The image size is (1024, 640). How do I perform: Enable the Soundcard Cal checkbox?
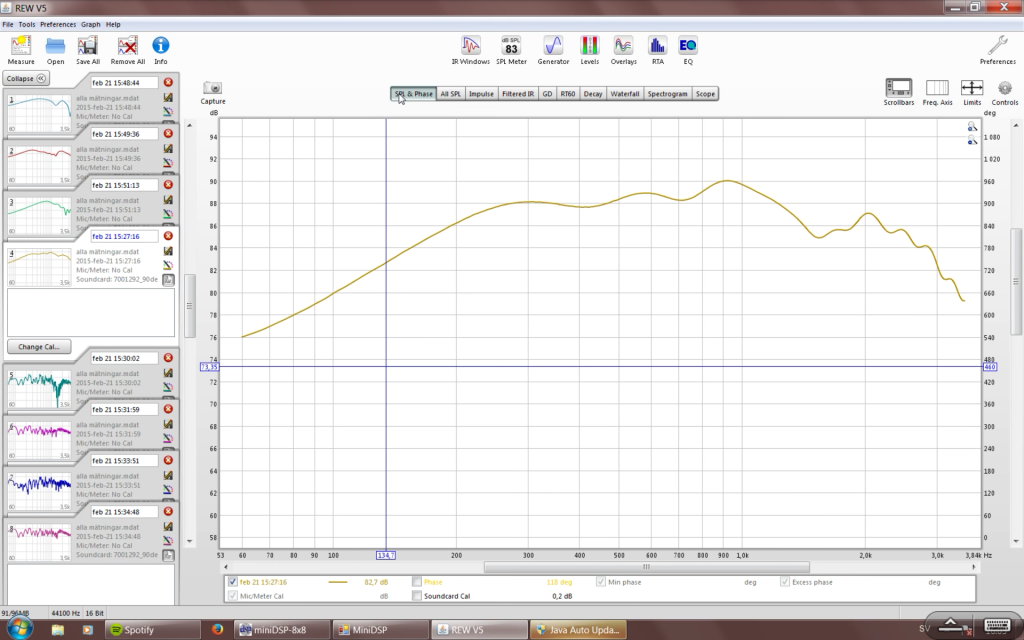pos(417,596)
